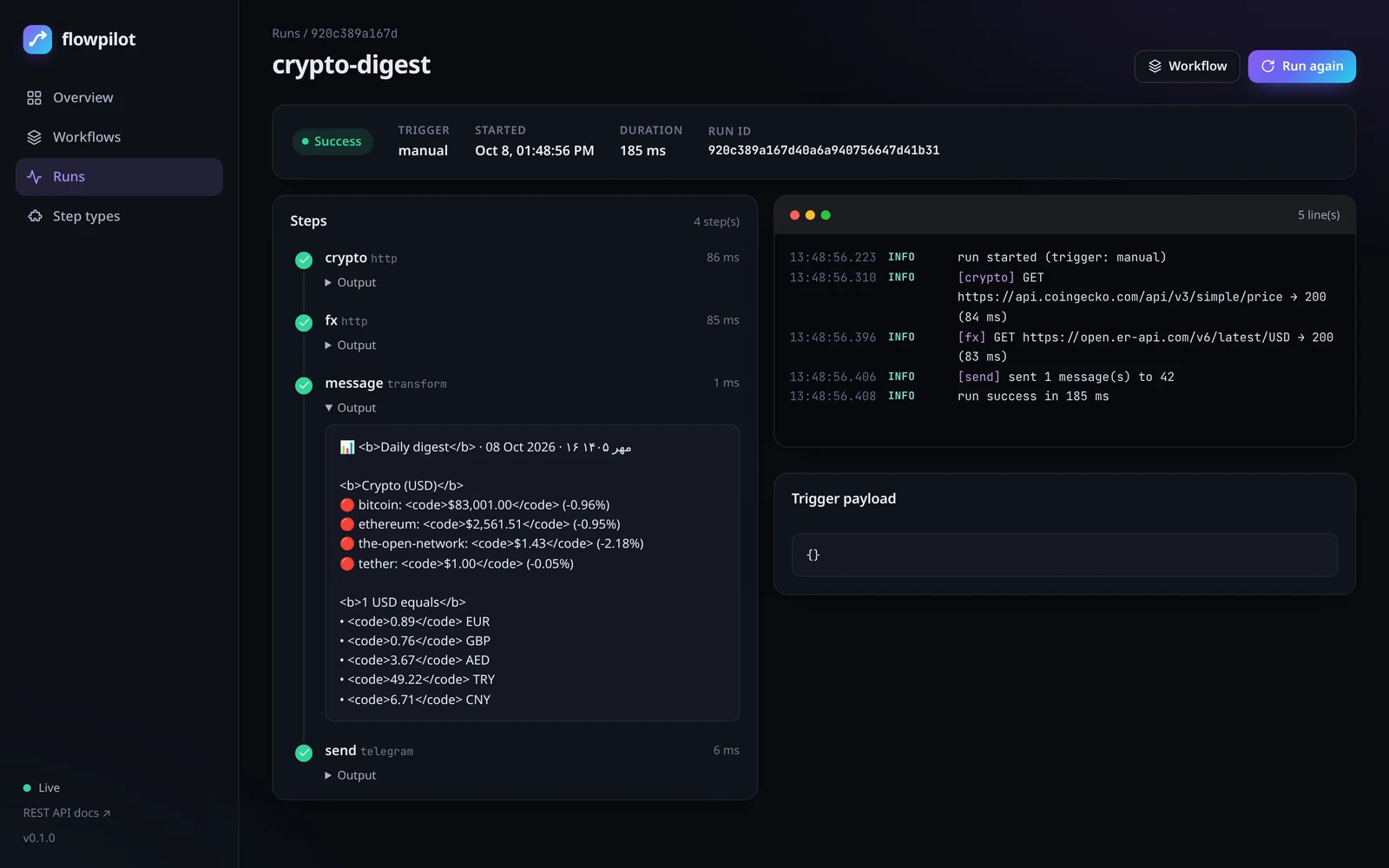This screenshot has width=1389, height=868.
Task: Open Step types in the sidebar
Action: pos(119,216)
